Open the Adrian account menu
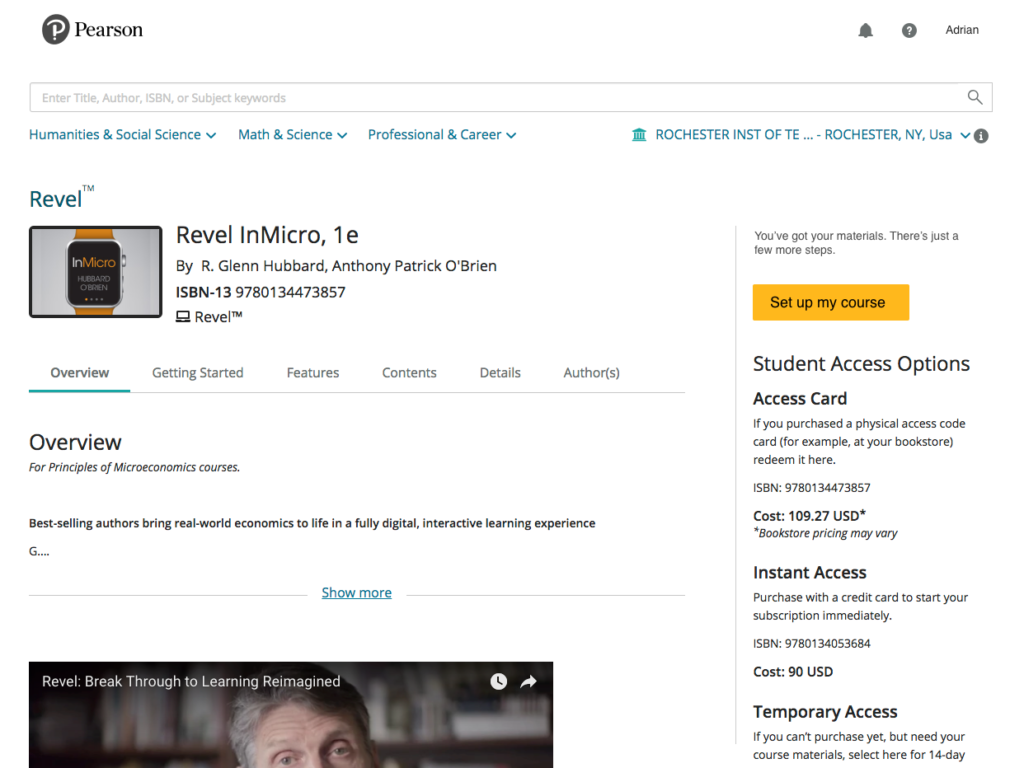Screen dimensions: 1024x768 tap(962, 30)
